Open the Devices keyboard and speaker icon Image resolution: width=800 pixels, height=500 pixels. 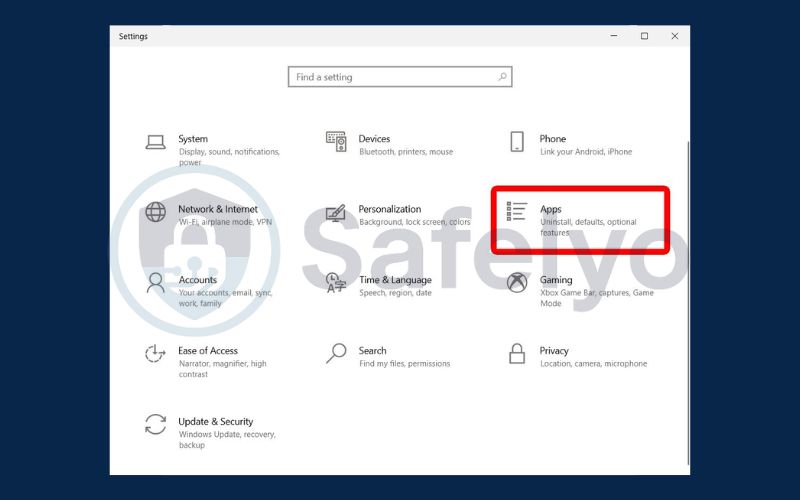[x=336, y=141]
